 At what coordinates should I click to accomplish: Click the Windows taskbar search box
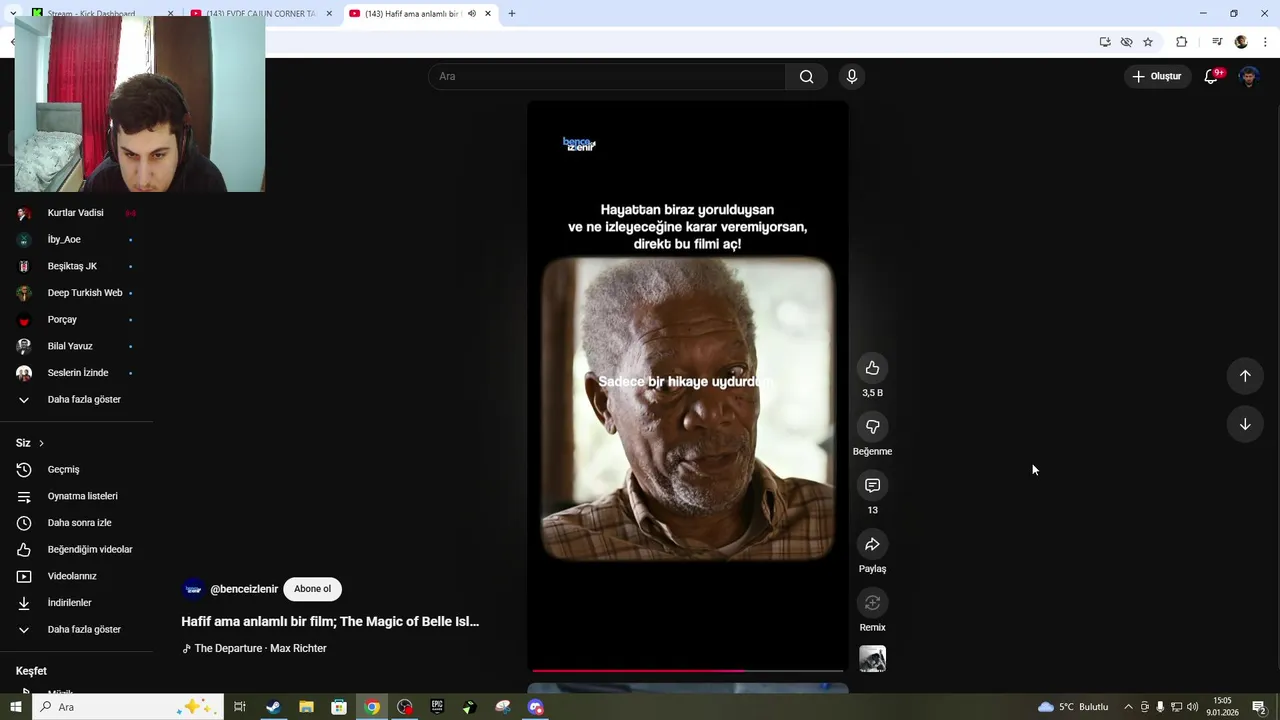(127, 707)
